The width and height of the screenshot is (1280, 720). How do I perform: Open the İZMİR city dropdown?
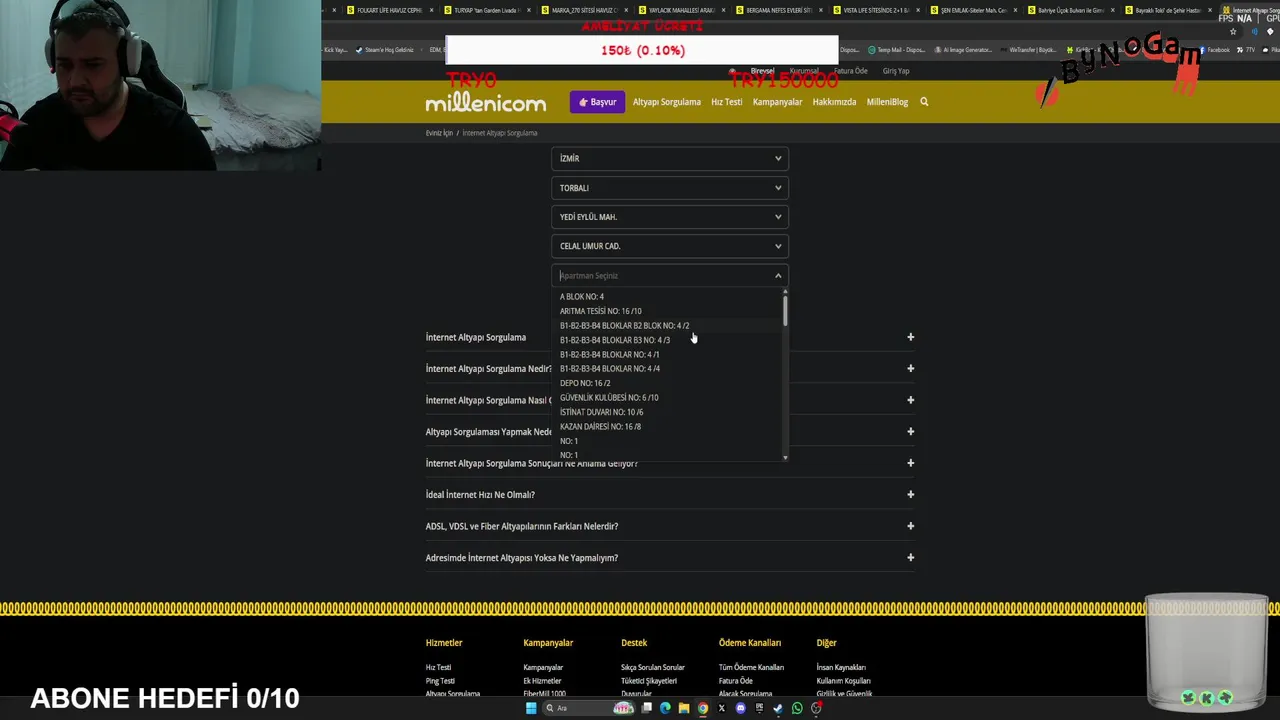pyautogui.click(x=670, y=158)
